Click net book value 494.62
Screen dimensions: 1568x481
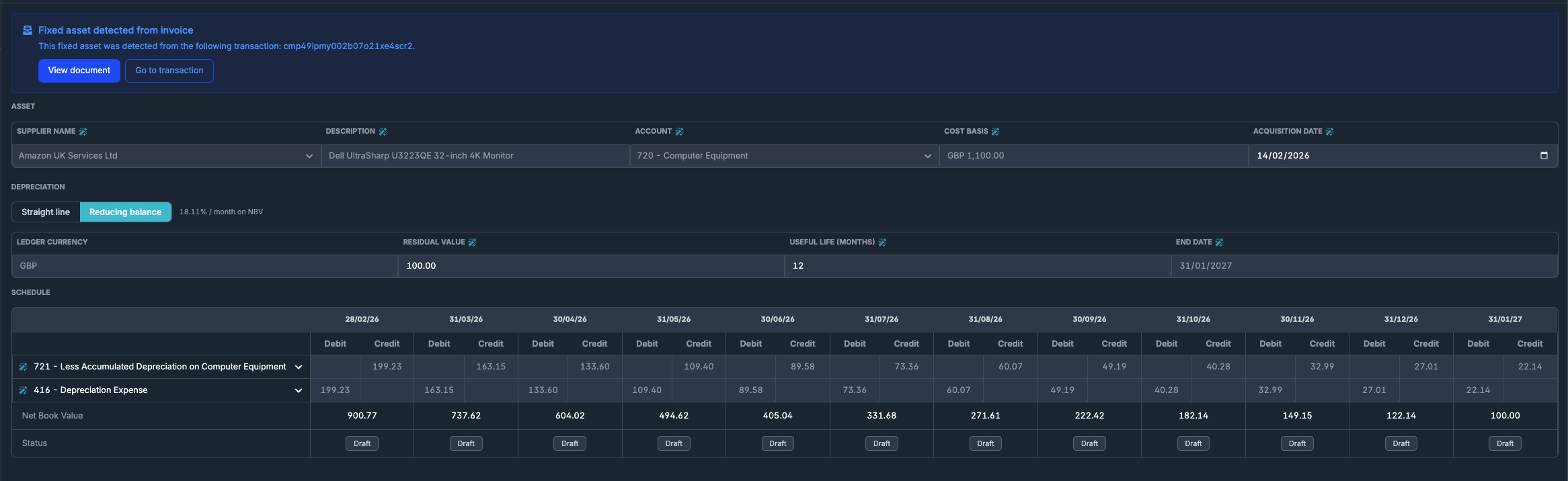pyautogui.click(x=674, y=416)
